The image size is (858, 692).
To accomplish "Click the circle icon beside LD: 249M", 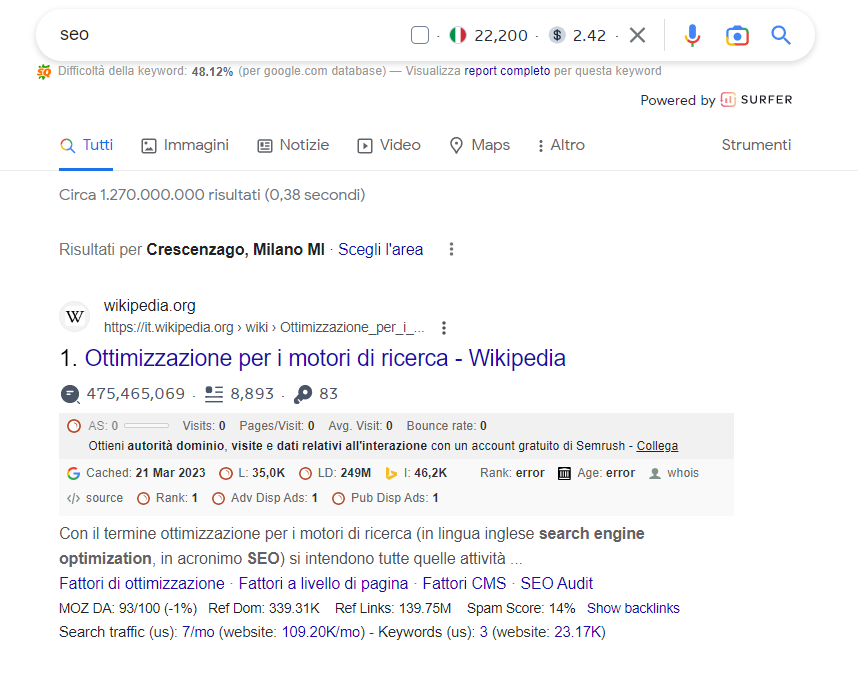I will (305, 473).
